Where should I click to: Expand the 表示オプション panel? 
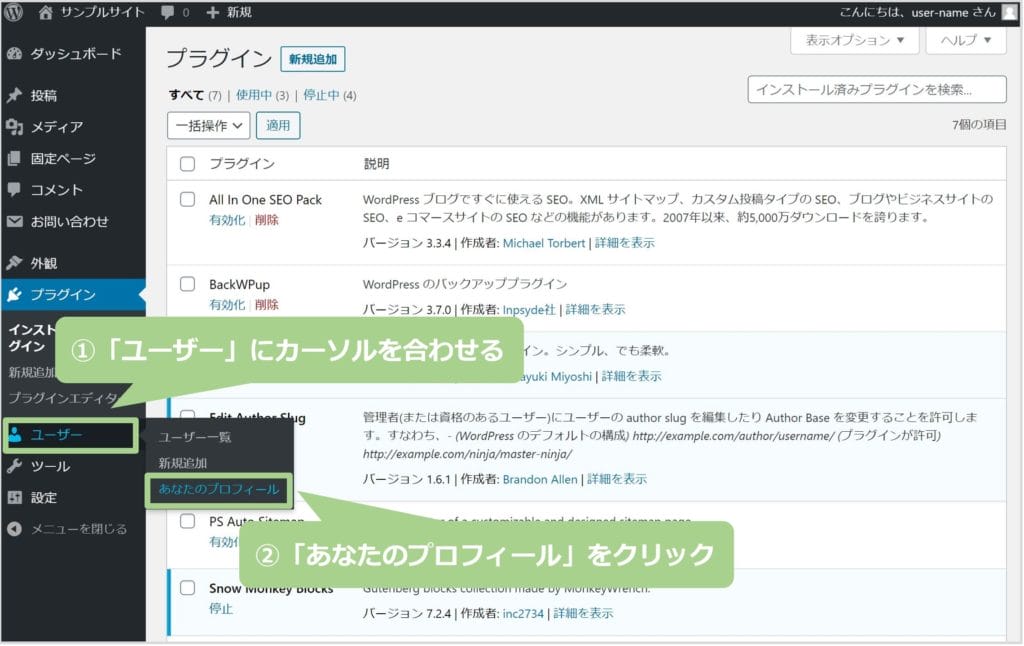tap(854, 40)
